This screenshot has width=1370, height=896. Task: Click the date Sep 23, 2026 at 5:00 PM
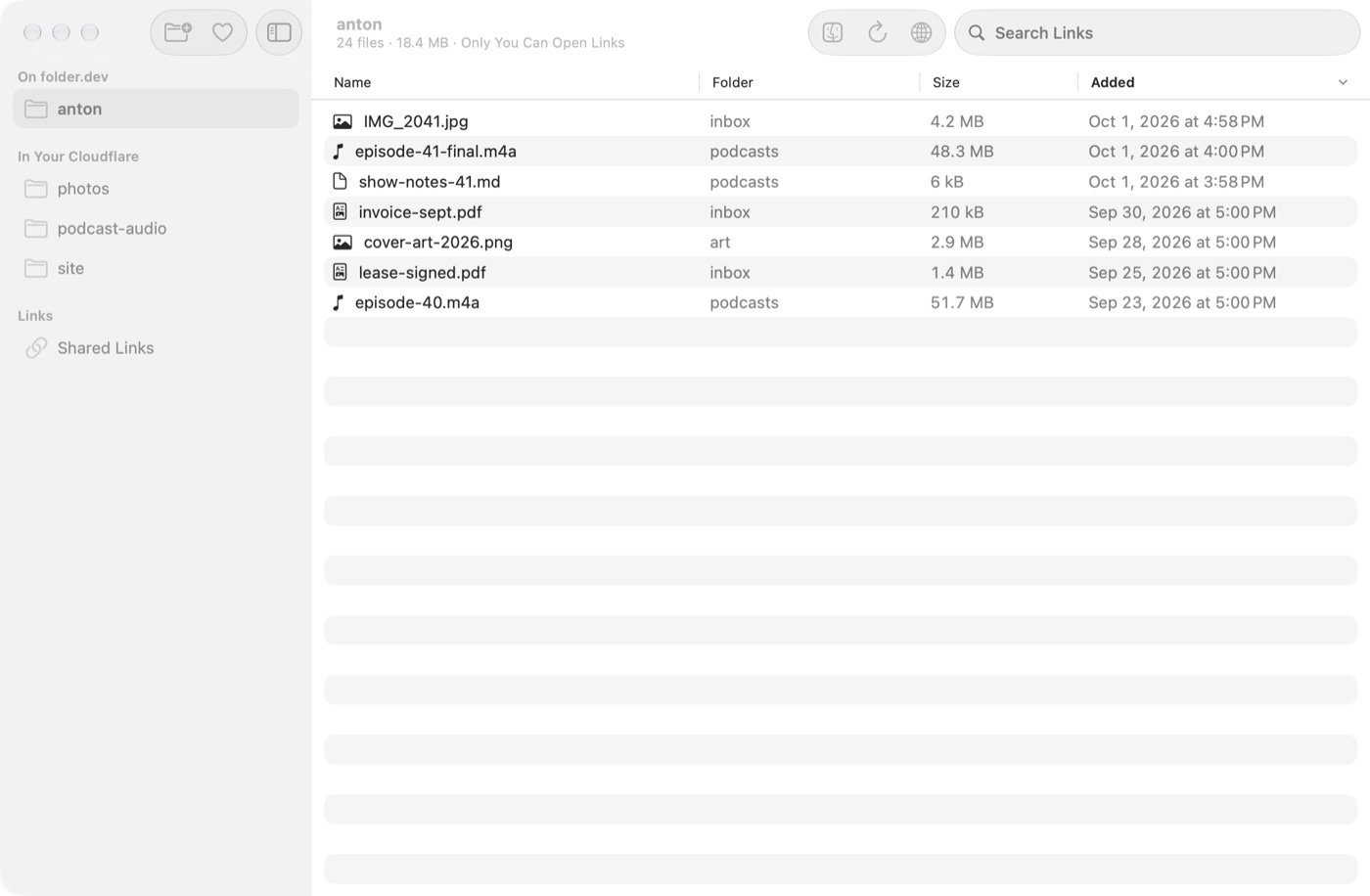(x=1182, y=302)
